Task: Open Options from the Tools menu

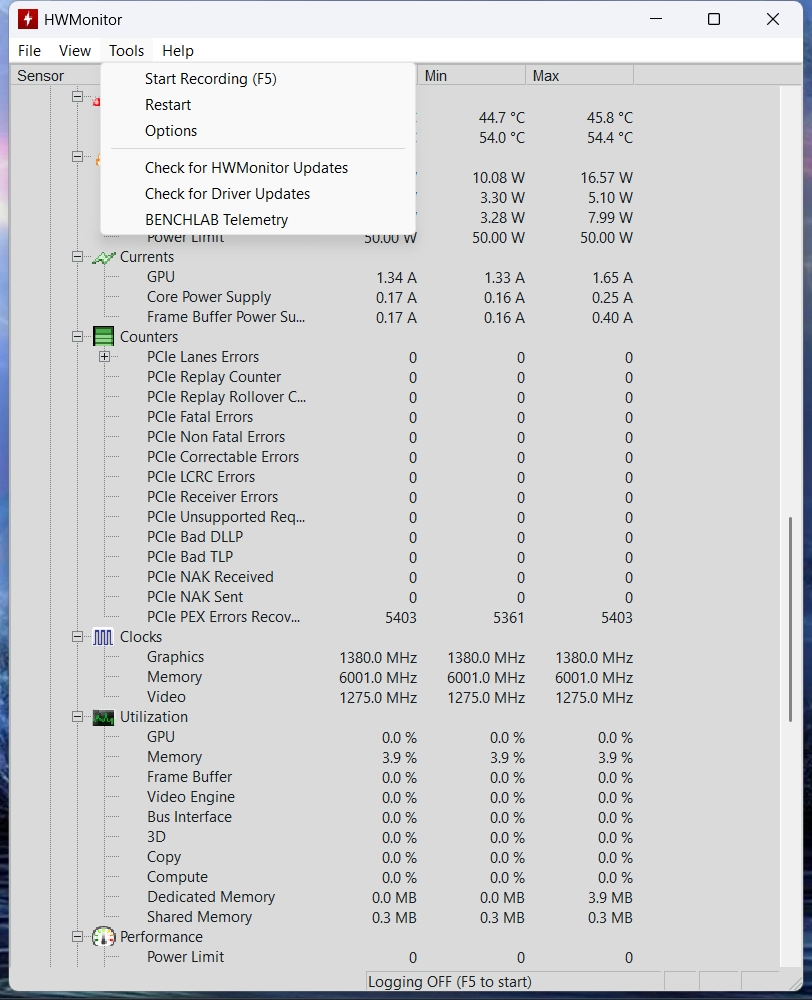Action: click(258, 131)
